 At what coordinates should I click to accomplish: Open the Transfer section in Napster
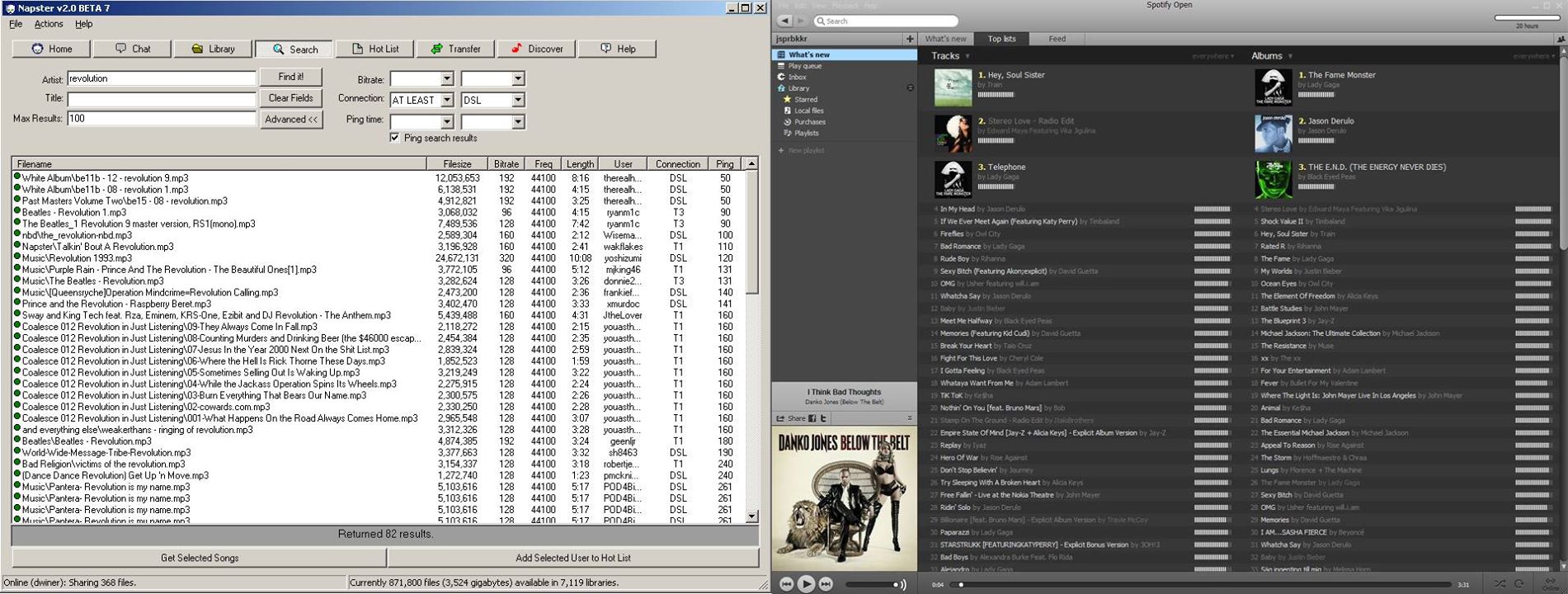coord(455,49)
